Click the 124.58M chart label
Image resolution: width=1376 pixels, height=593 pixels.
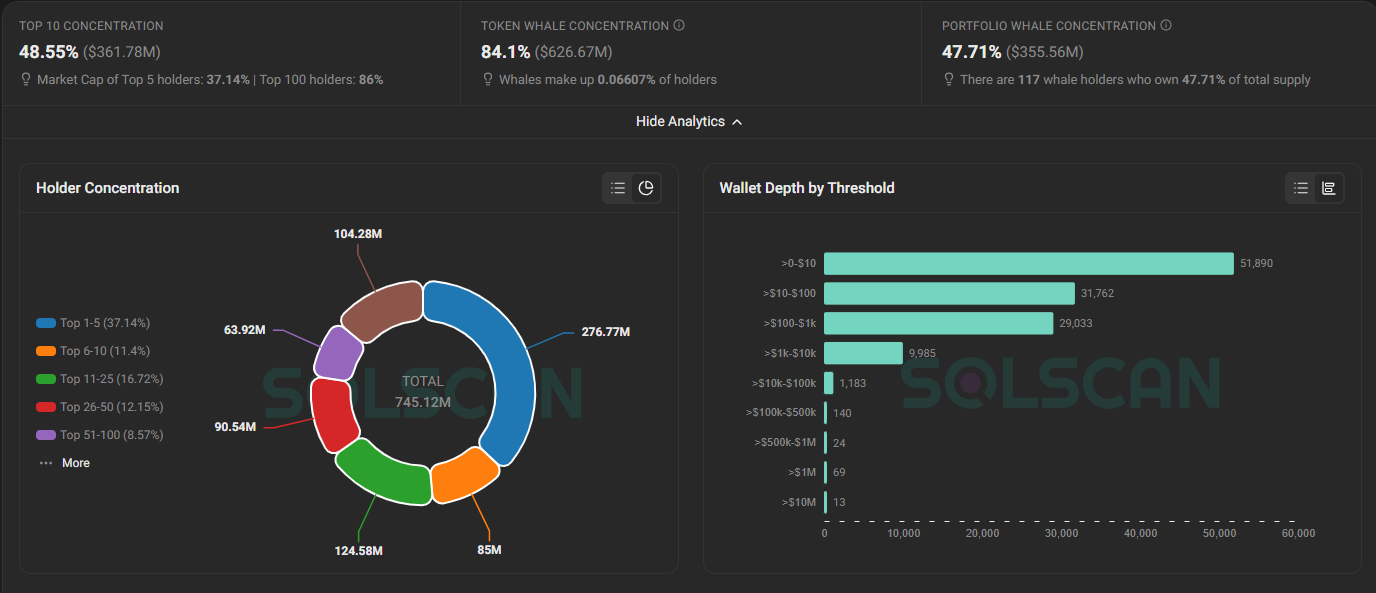pos(358,551)
